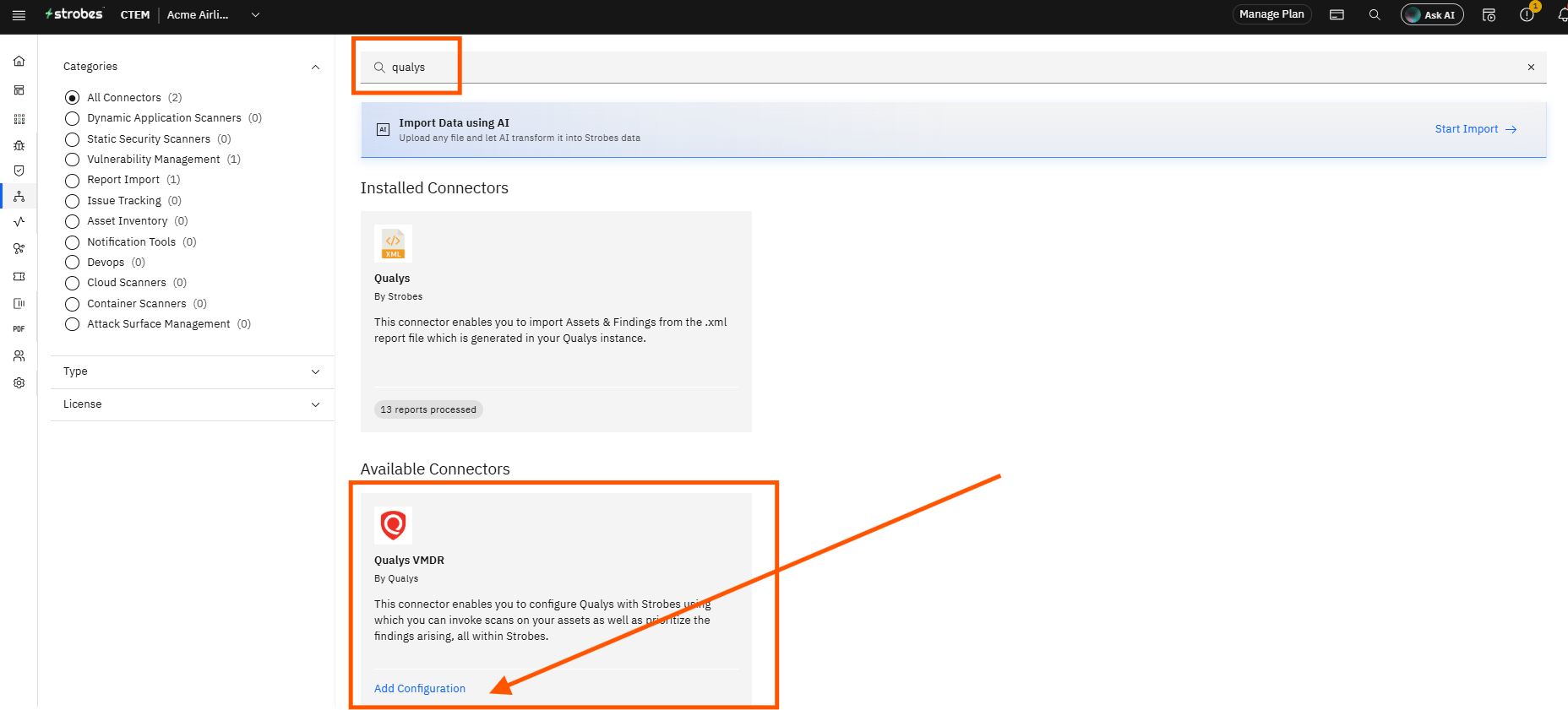Open the ticket icon in the sidebar
The image size is (1568, 710).
(19, 276)
